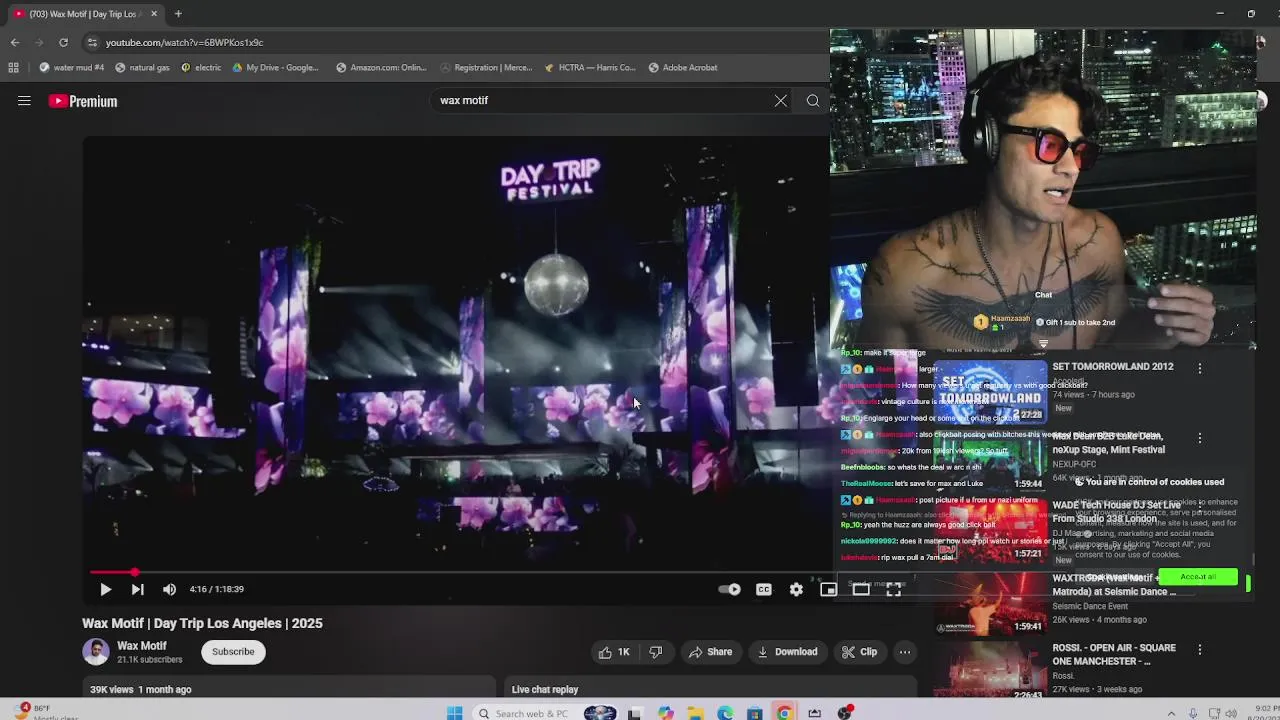Open File Explorer from the taskbar
The height and width of the screenshot is (720, 1280).
(x=695, y=713)
